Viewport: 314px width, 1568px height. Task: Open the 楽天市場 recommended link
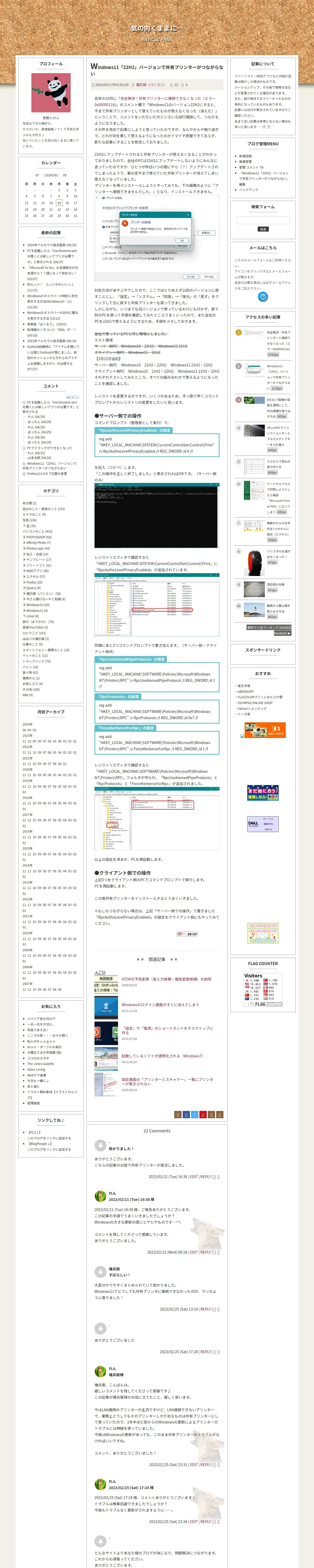tap(244, 685)
